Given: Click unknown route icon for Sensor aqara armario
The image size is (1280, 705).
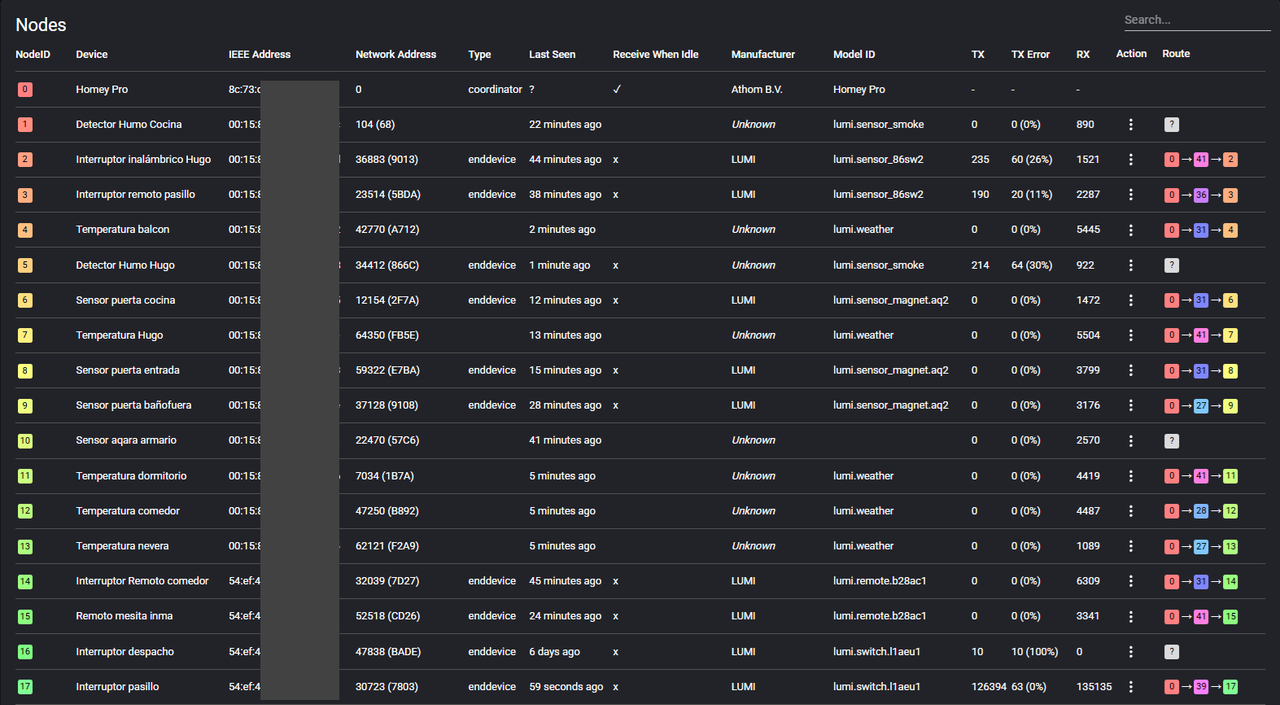Looking at the screenshot, I should click(1171, 441).
